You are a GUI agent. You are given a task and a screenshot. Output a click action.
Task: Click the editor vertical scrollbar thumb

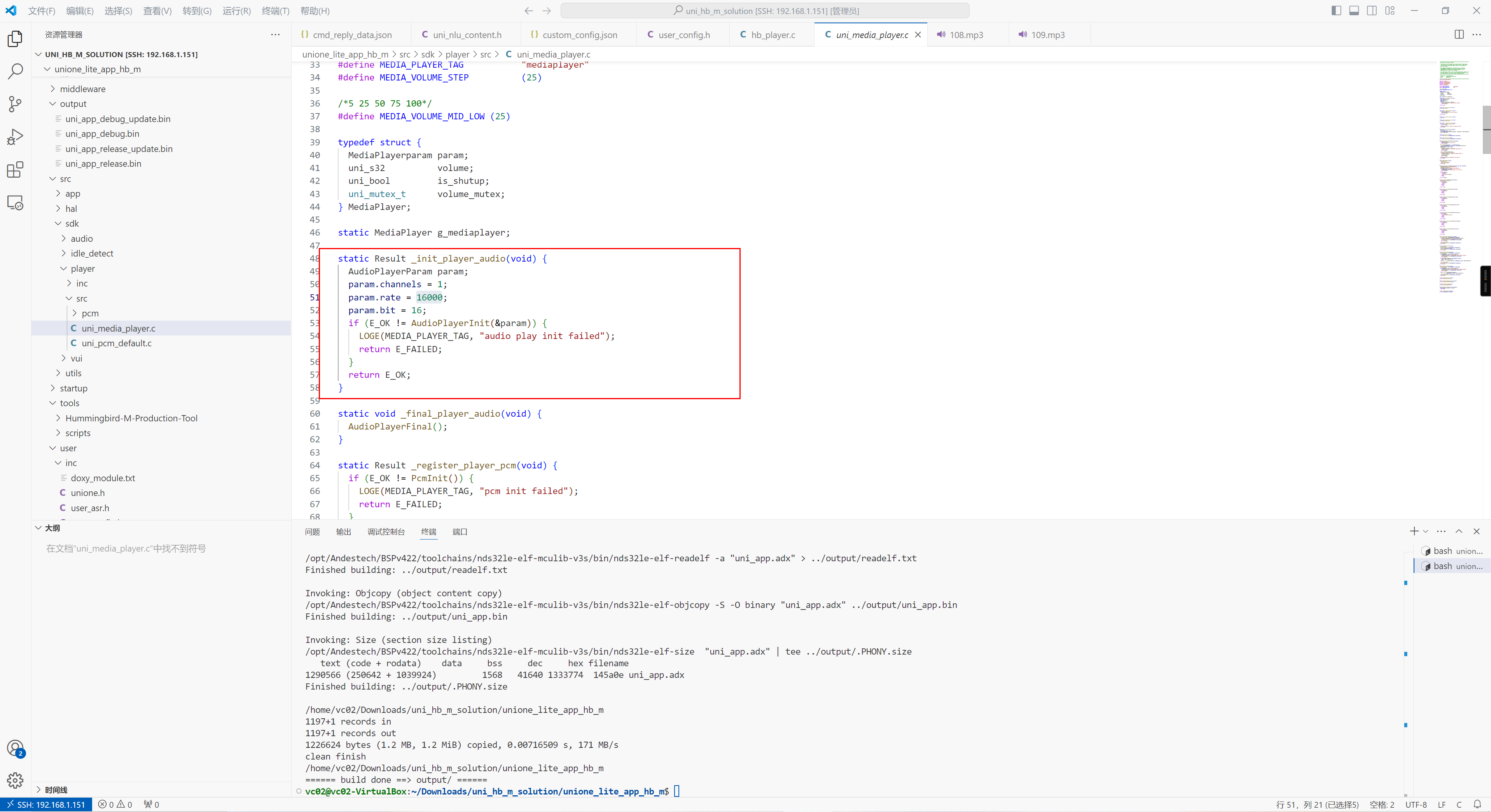[x=1486, y=129]
